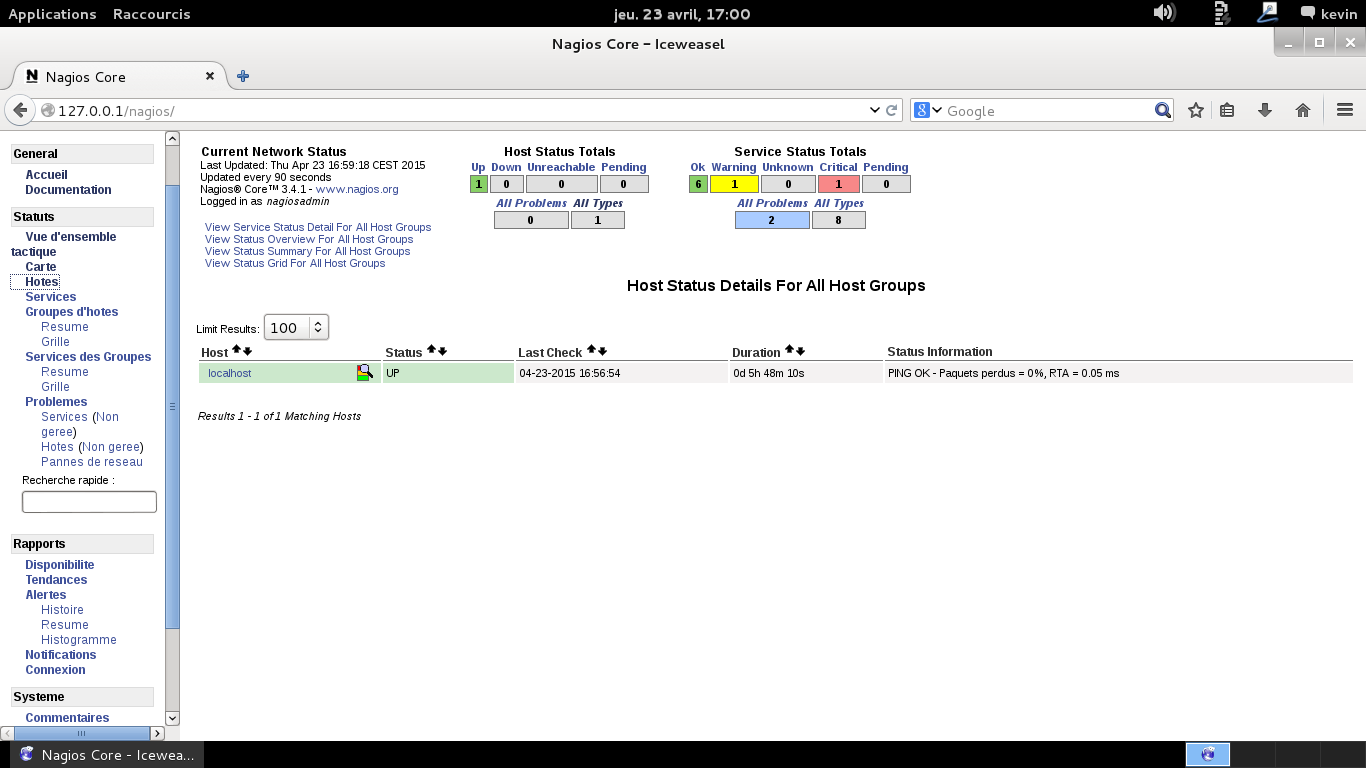
Task: Bookmark this page with the star icon
Action: coord(1195,110)
